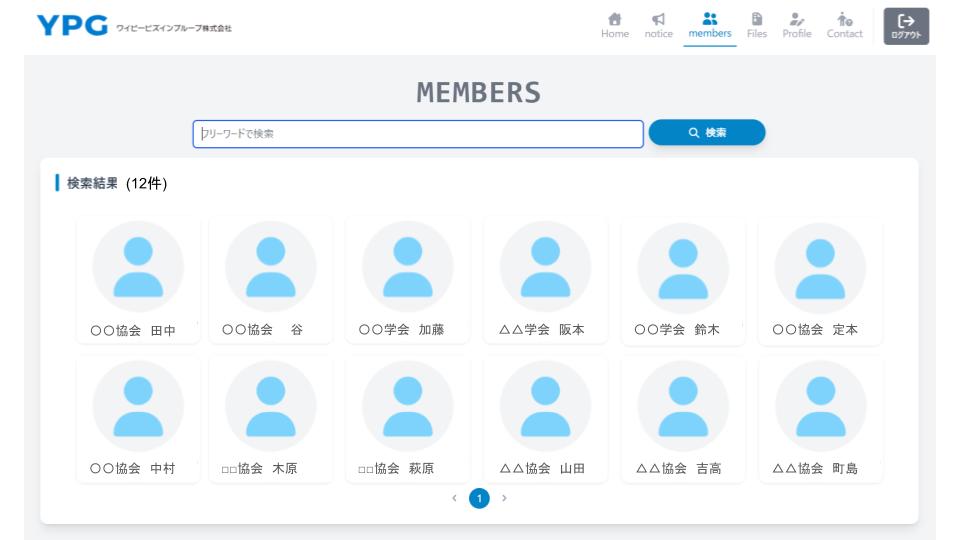960x540 pixels.
Task: Click the ワイピービズインプルーブ株式会社 company name
Action: (174, 28)
